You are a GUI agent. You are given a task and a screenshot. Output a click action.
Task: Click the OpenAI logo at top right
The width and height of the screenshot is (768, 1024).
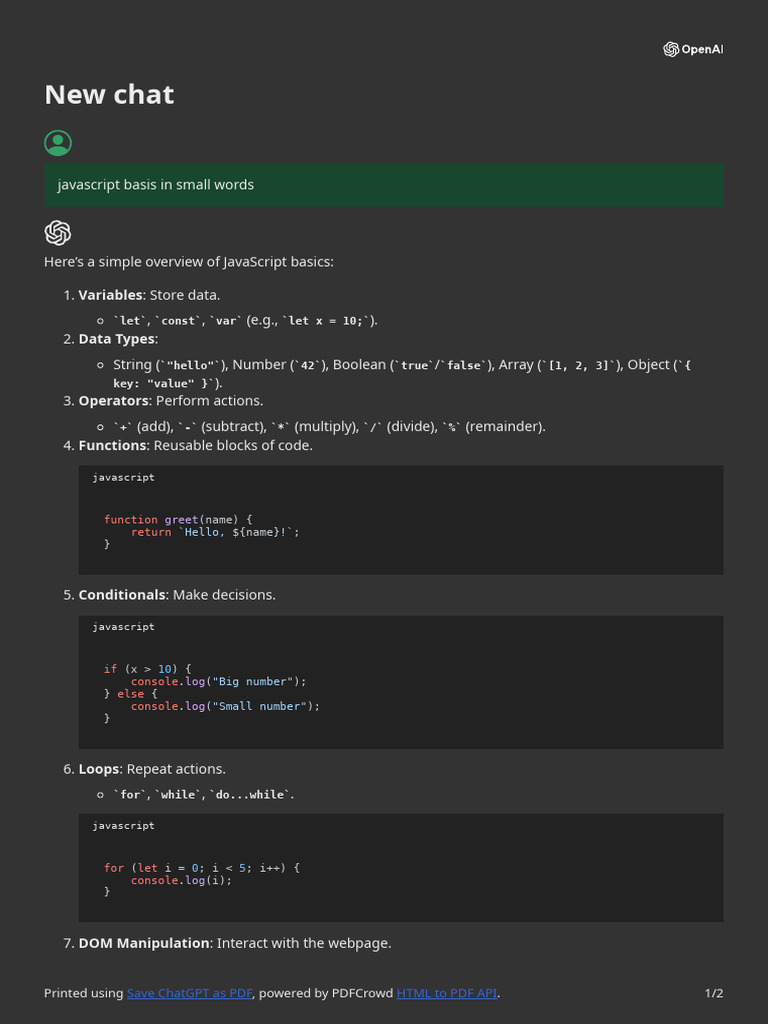click(x=692, y=49)
